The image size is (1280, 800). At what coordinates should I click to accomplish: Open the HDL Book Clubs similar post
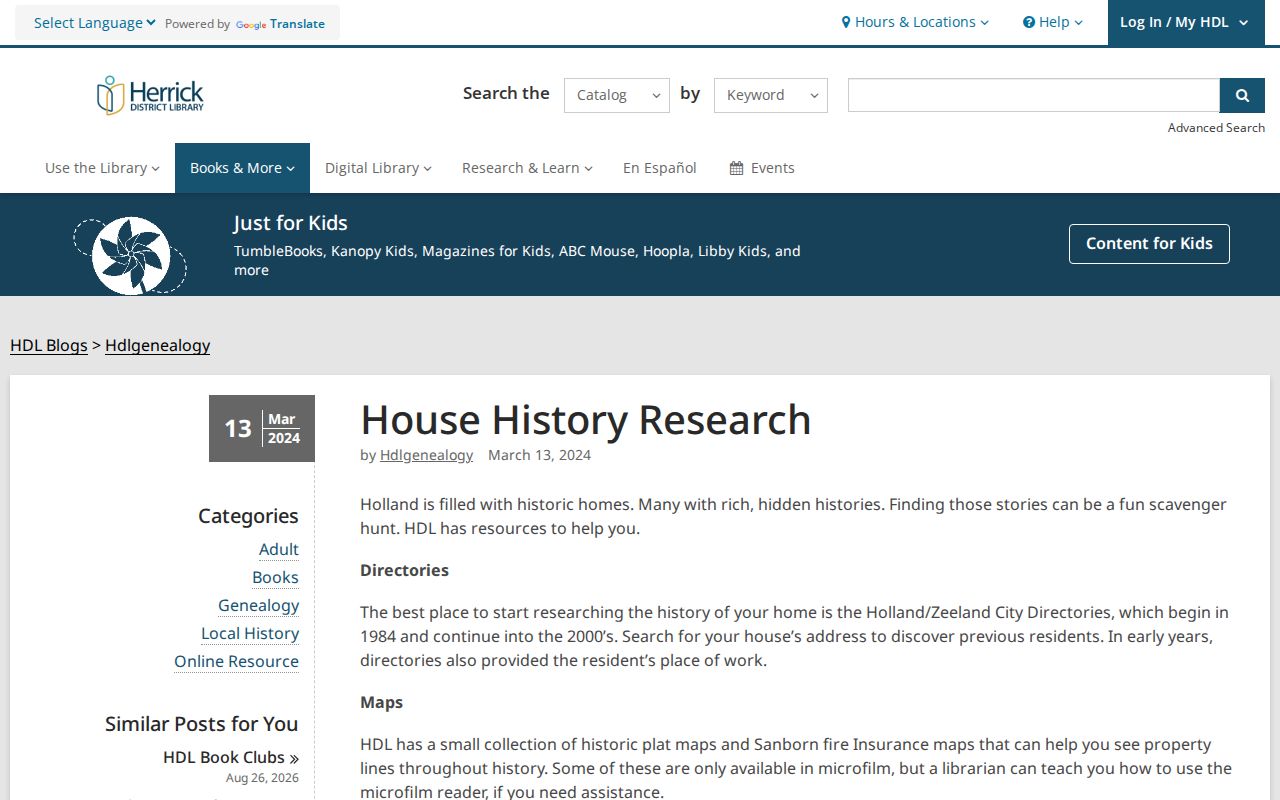click(x=231, y=757)
